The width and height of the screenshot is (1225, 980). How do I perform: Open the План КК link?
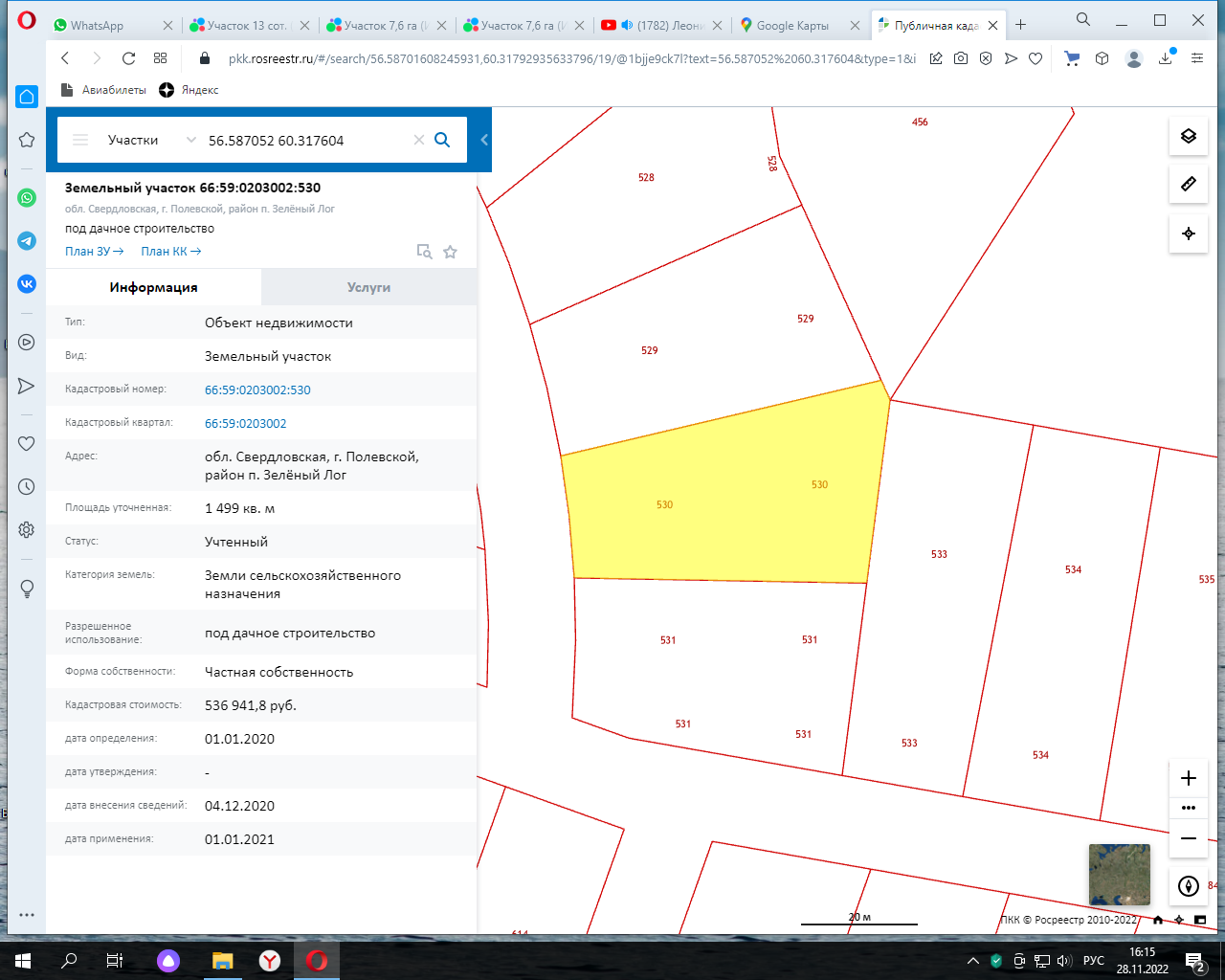point(170,252)
